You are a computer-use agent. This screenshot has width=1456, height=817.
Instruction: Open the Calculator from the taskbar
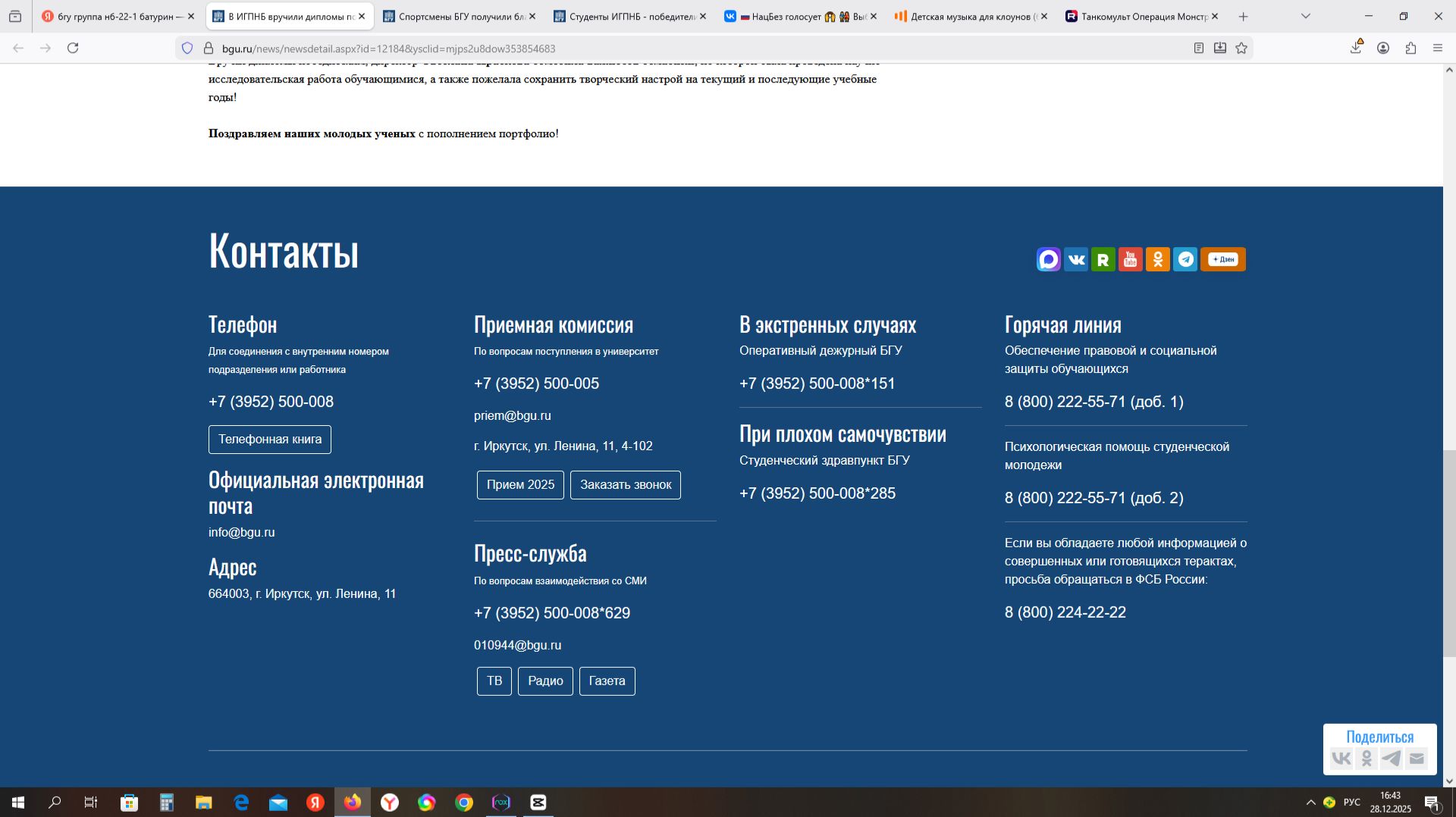(167, 803)
